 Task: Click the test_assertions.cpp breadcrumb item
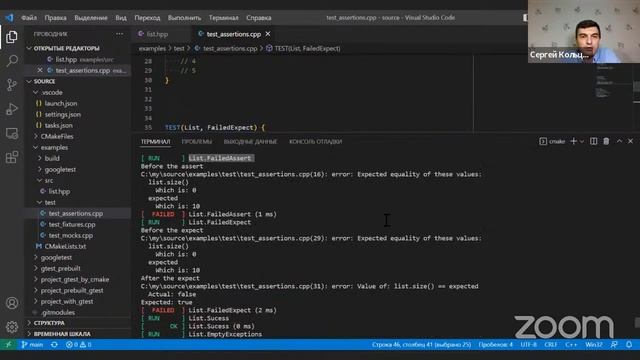[230, 48]
